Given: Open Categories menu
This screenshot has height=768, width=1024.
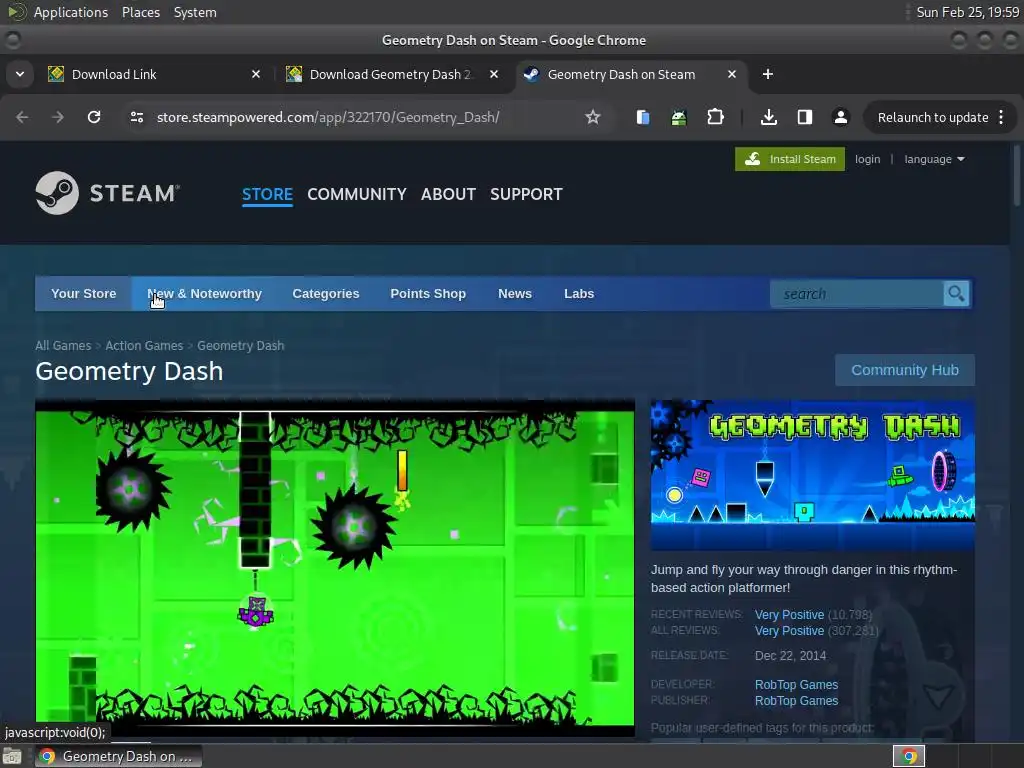Looking at the screenshot, I should [326, 294].
